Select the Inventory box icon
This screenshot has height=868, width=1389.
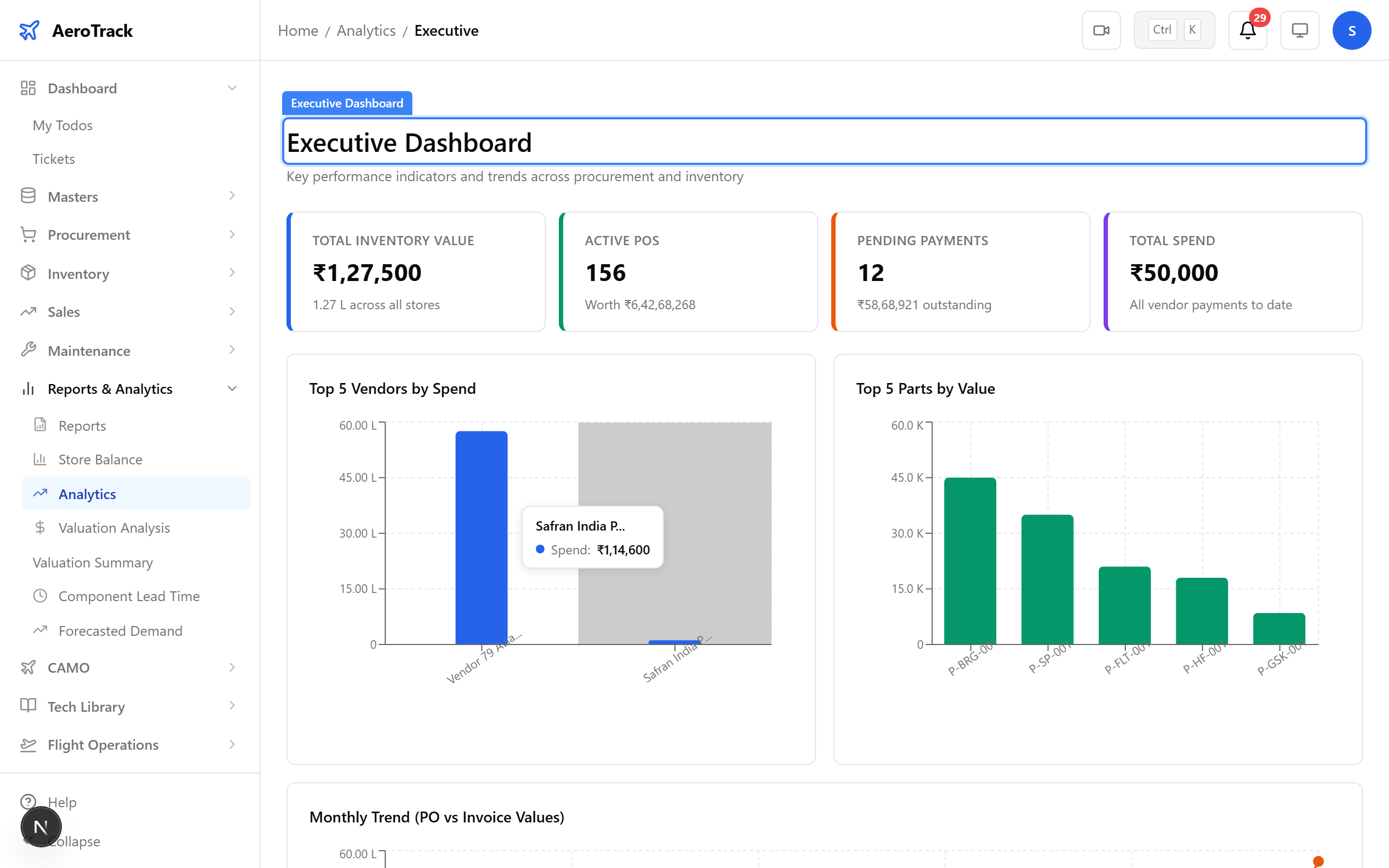(x=29, y=273)
